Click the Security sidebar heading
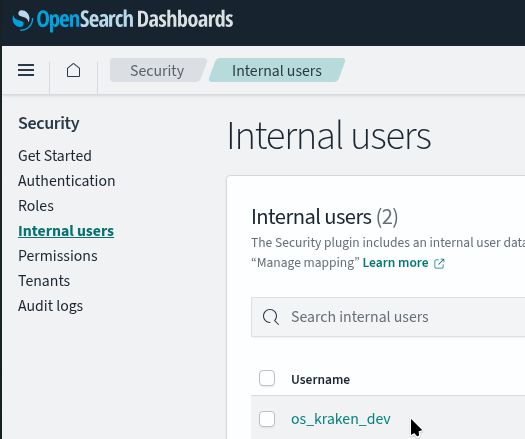This screenshot has height=439, width=525. click(x=49, y=123)
